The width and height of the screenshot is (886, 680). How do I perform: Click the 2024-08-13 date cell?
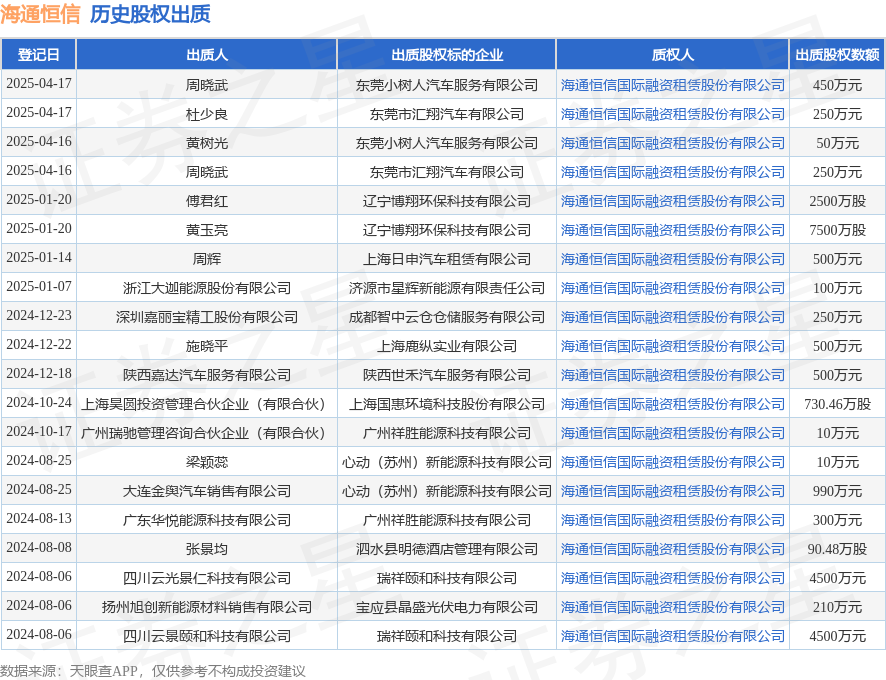38,519
